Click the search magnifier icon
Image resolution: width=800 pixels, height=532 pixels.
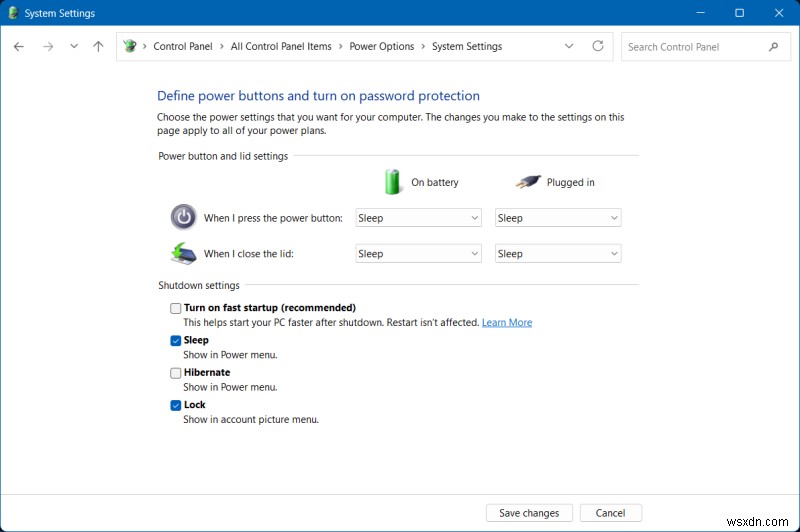(x=773, y=46)
